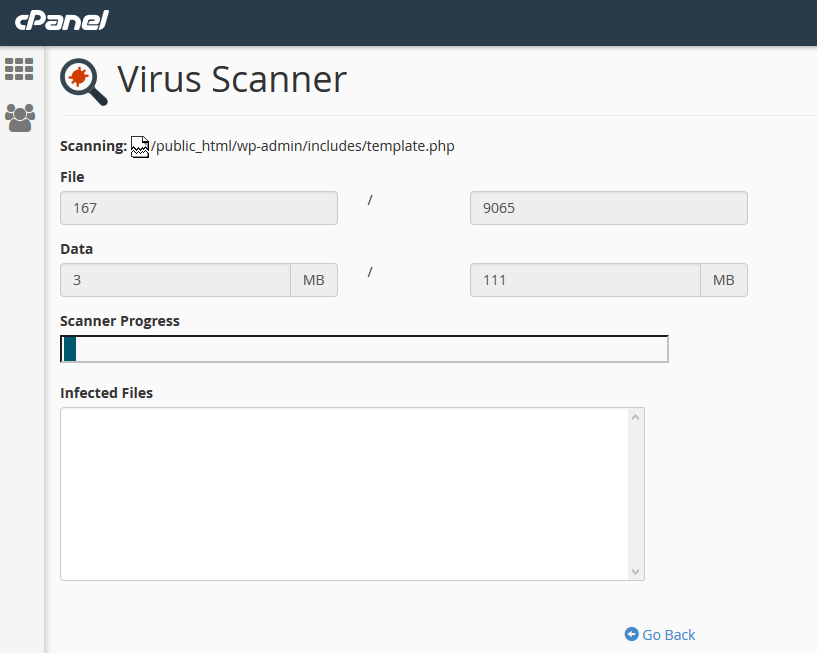Click the file icon beside Scanning path

140,147
